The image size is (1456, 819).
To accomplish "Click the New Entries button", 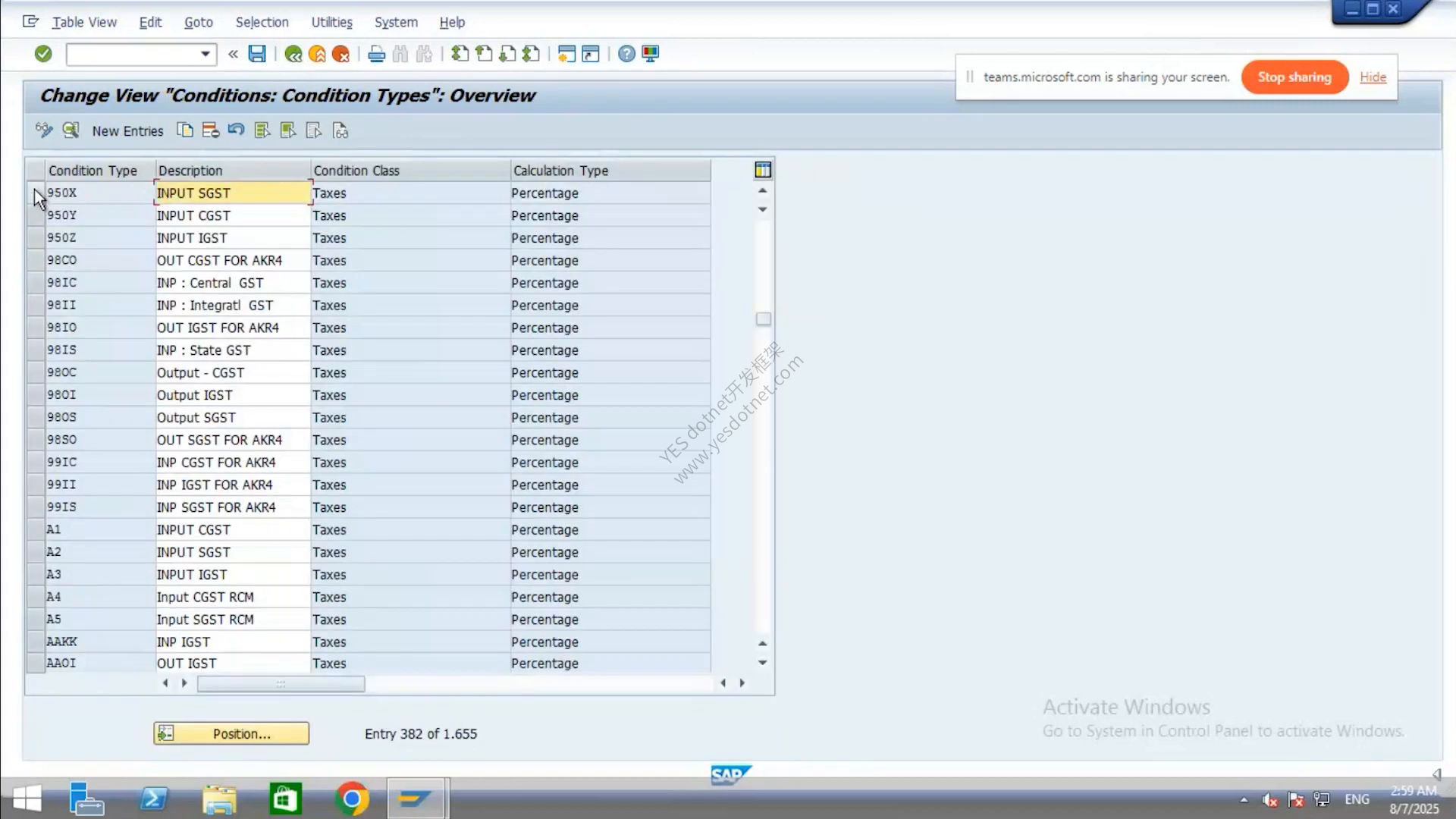I will click(x=127, y=130).
